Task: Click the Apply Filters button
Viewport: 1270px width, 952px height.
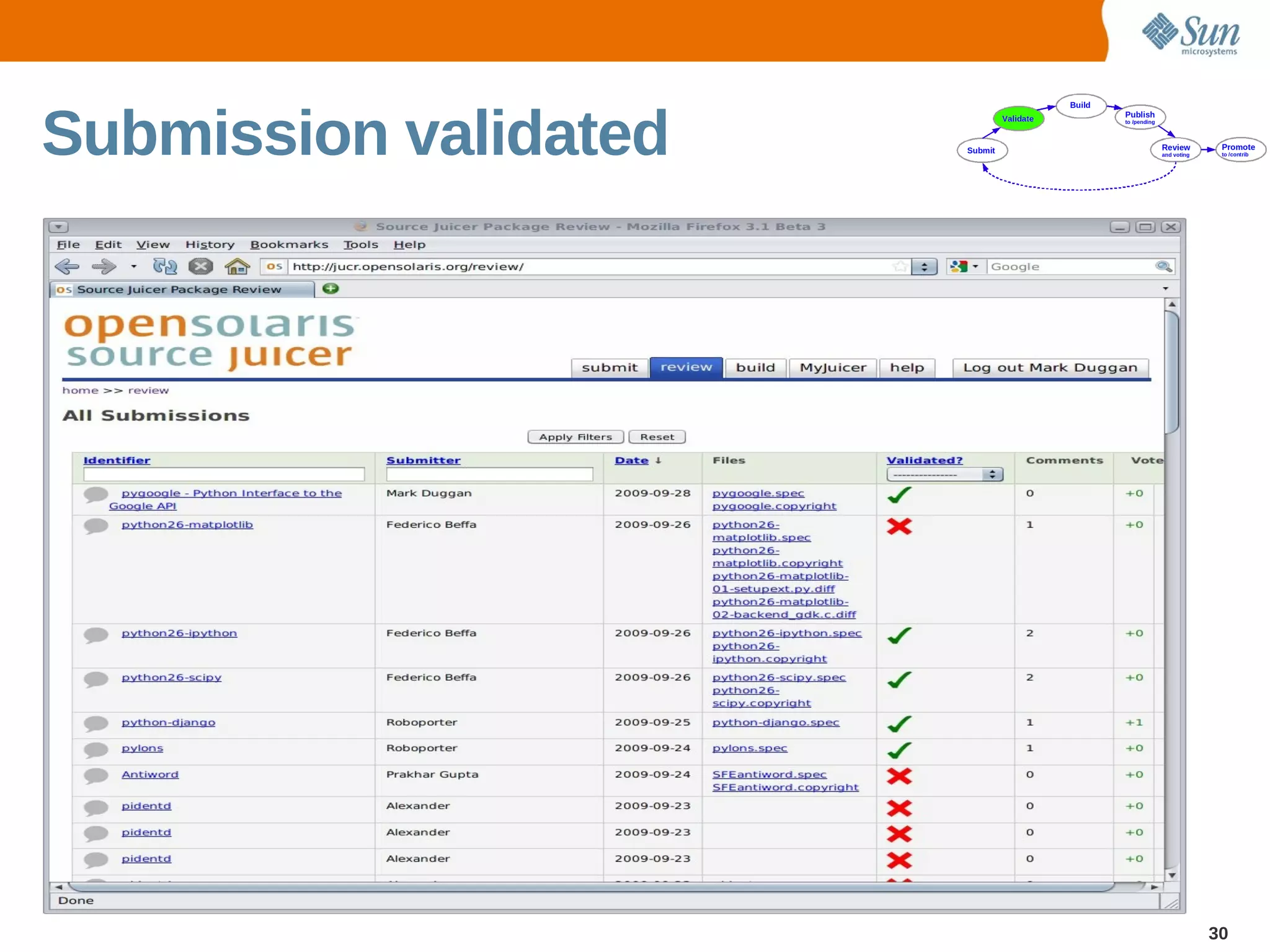Action: coord(575,437)
